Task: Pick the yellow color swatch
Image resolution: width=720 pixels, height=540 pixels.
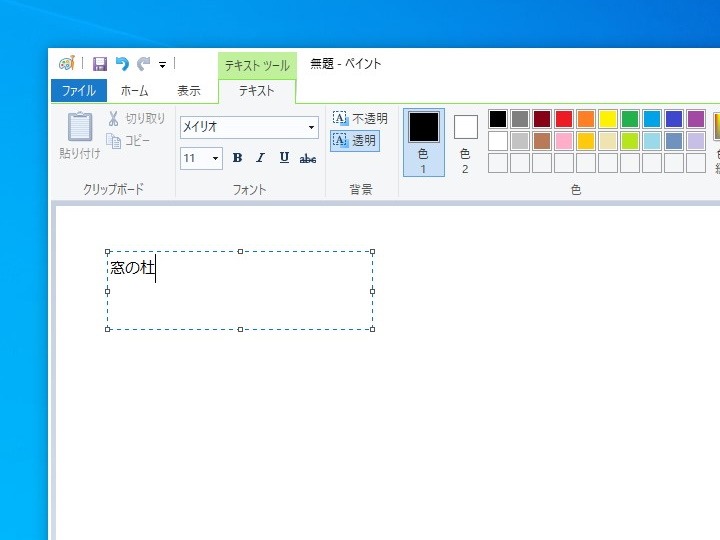Action: (608, 119)
